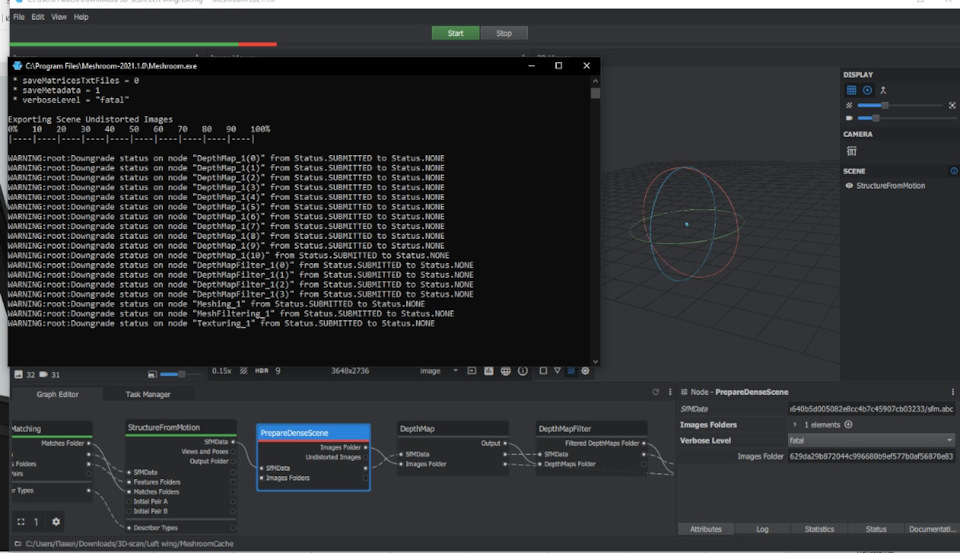Switch to the Task Manager tab

click(148, 394)
